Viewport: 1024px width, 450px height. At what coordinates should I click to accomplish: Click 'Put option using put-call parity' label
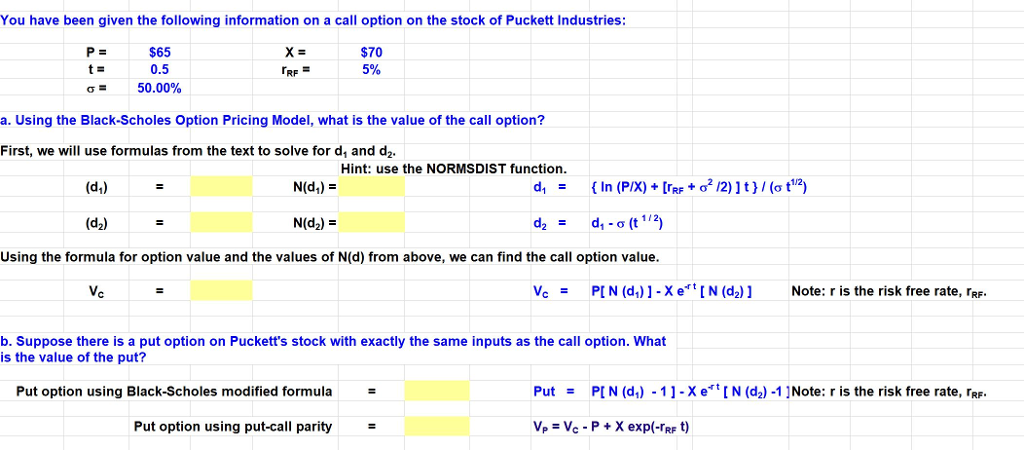[x=233, y=426]
